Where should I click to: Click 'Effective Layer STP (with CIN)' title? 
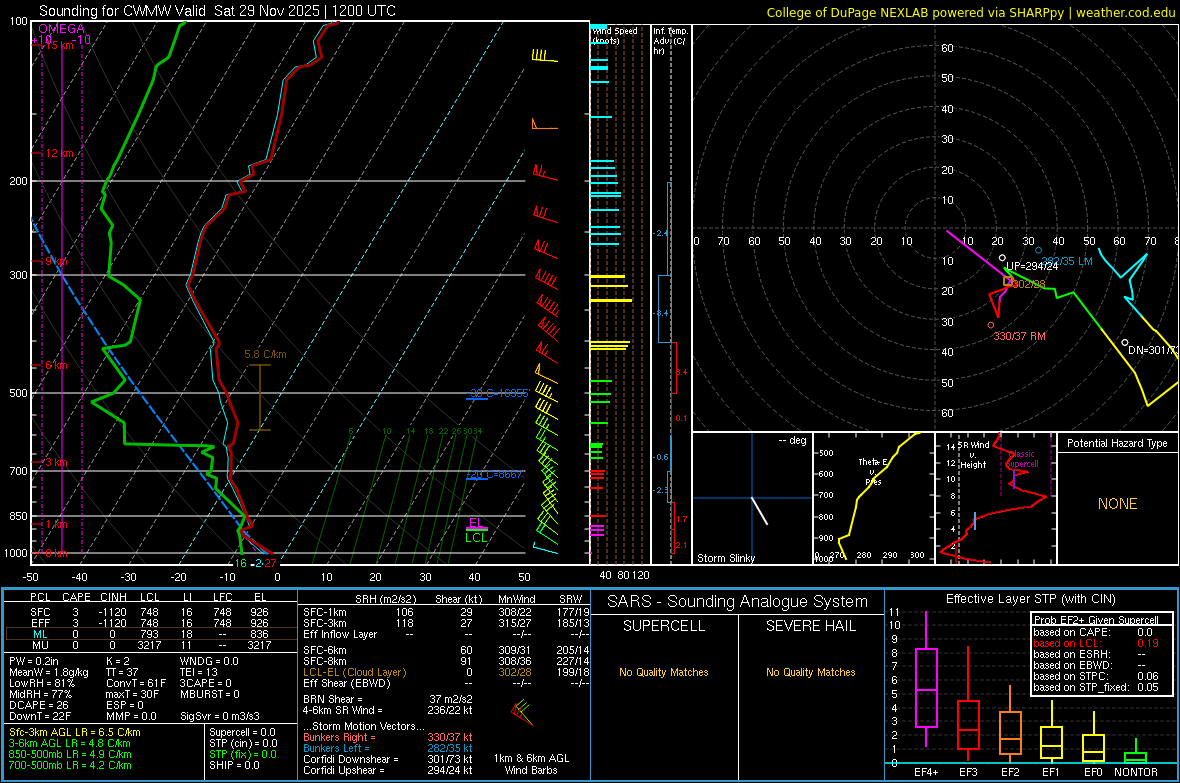click(1030, 599)
